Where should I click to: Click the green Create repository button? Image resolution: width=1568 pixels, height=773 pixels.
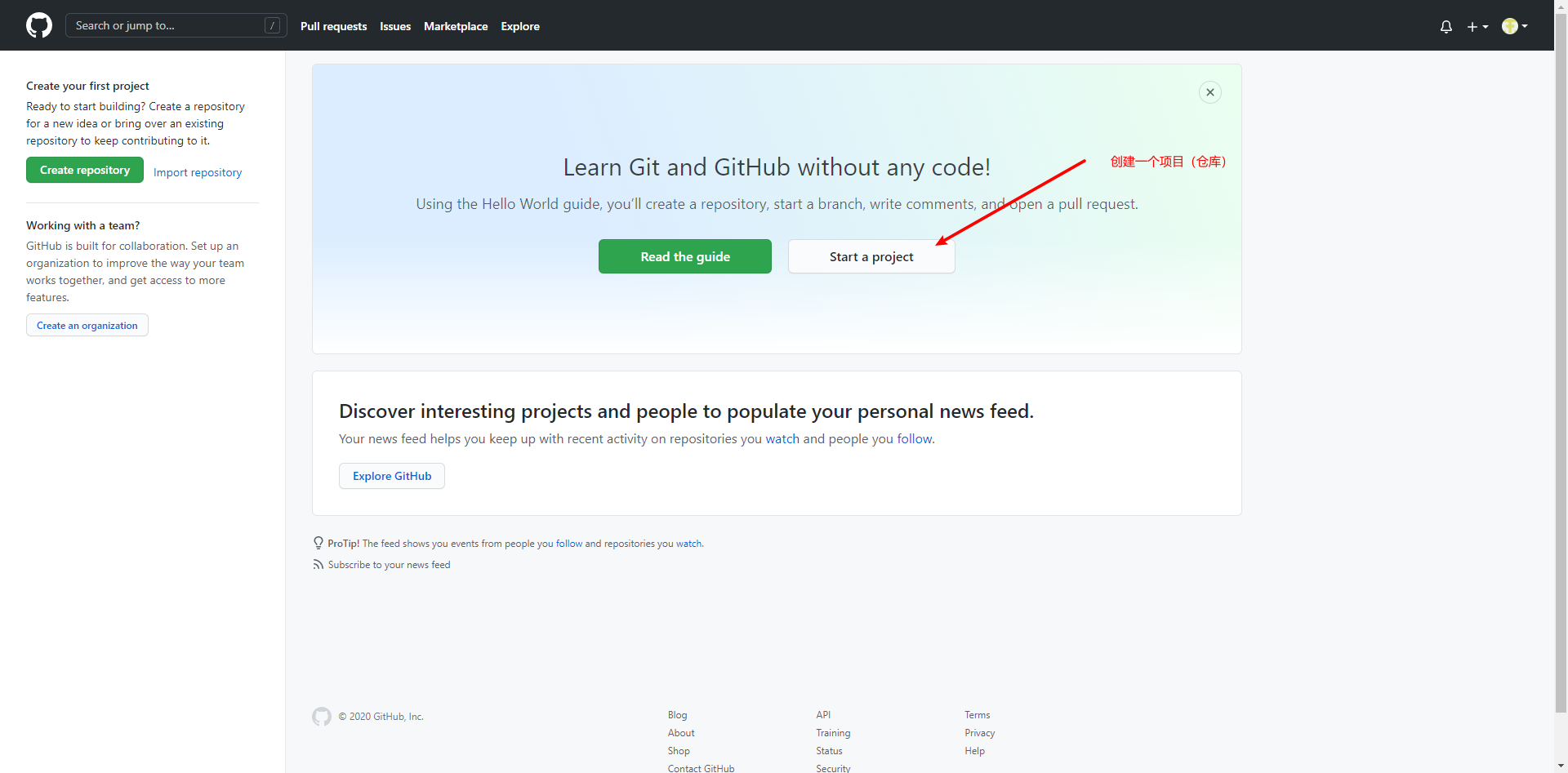(x=85, y=170)
